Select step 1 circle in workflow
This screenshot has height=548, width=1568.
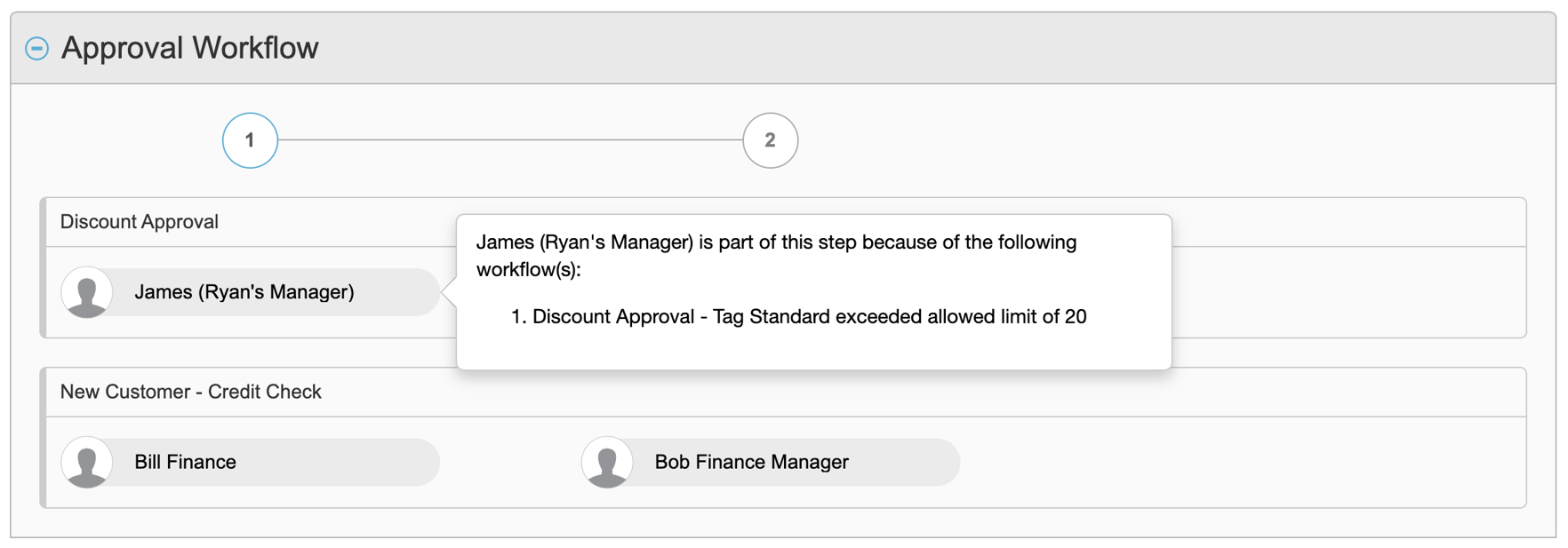point(250,140)
